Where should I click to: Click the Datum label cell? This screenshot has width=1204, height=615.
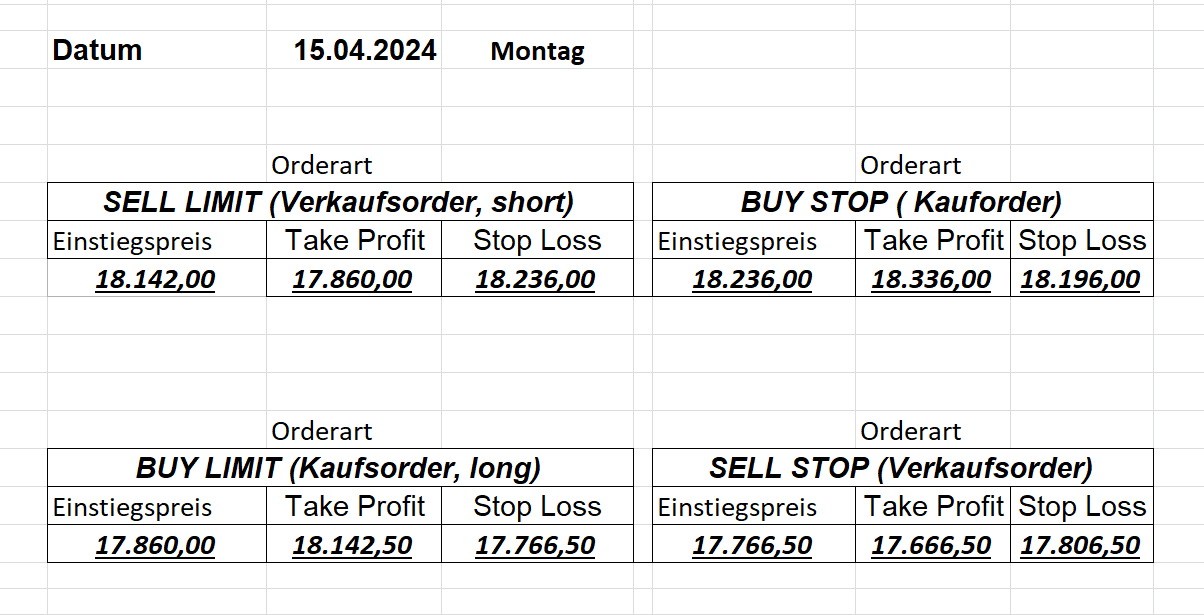[97, 51]
